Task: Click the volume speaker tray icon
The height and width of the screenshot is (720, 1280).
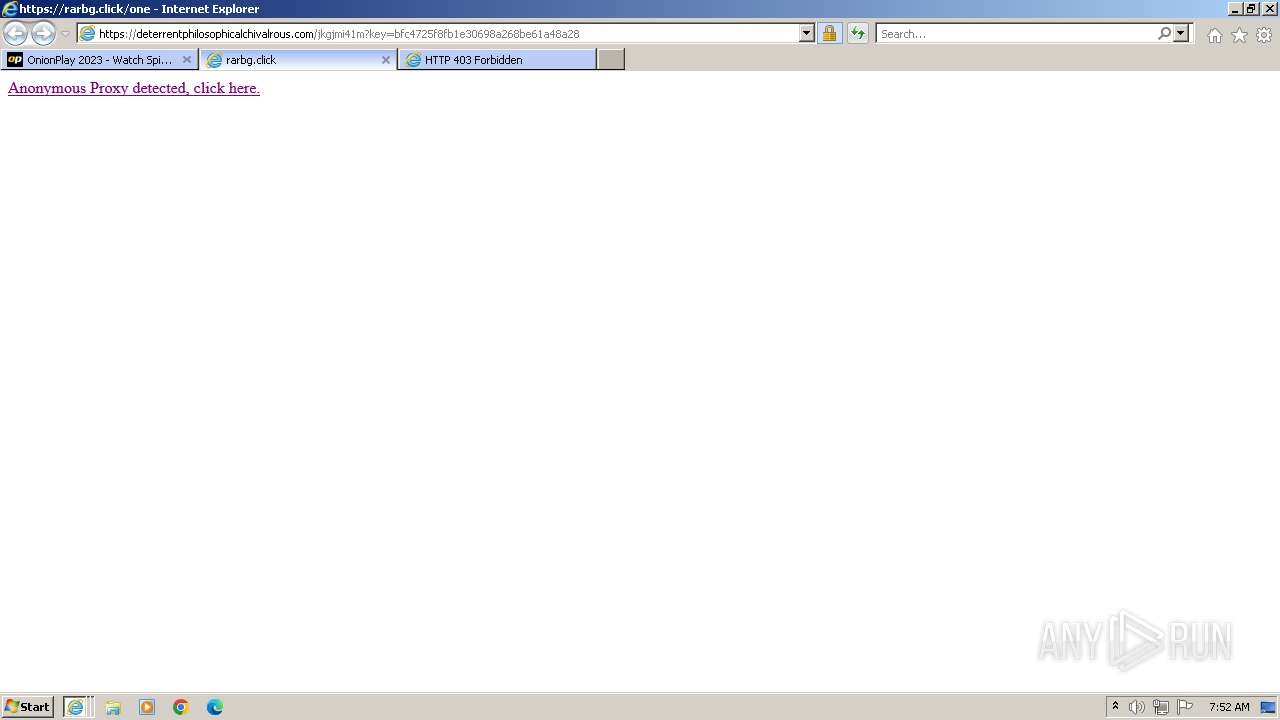Action: point(1137,707)
